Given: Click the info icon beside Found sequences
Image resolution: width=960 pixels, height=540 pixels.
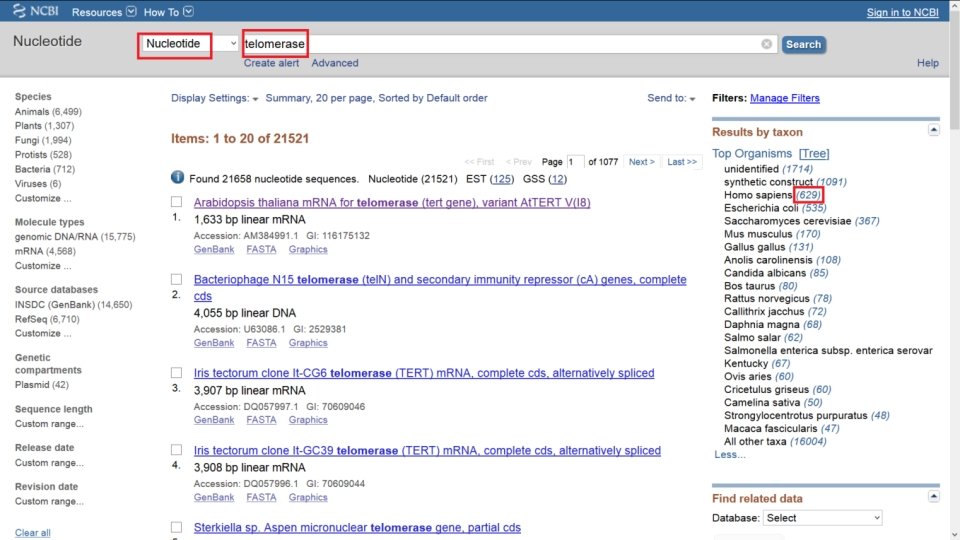Looking at the screenshot, I should coord(178,178).
